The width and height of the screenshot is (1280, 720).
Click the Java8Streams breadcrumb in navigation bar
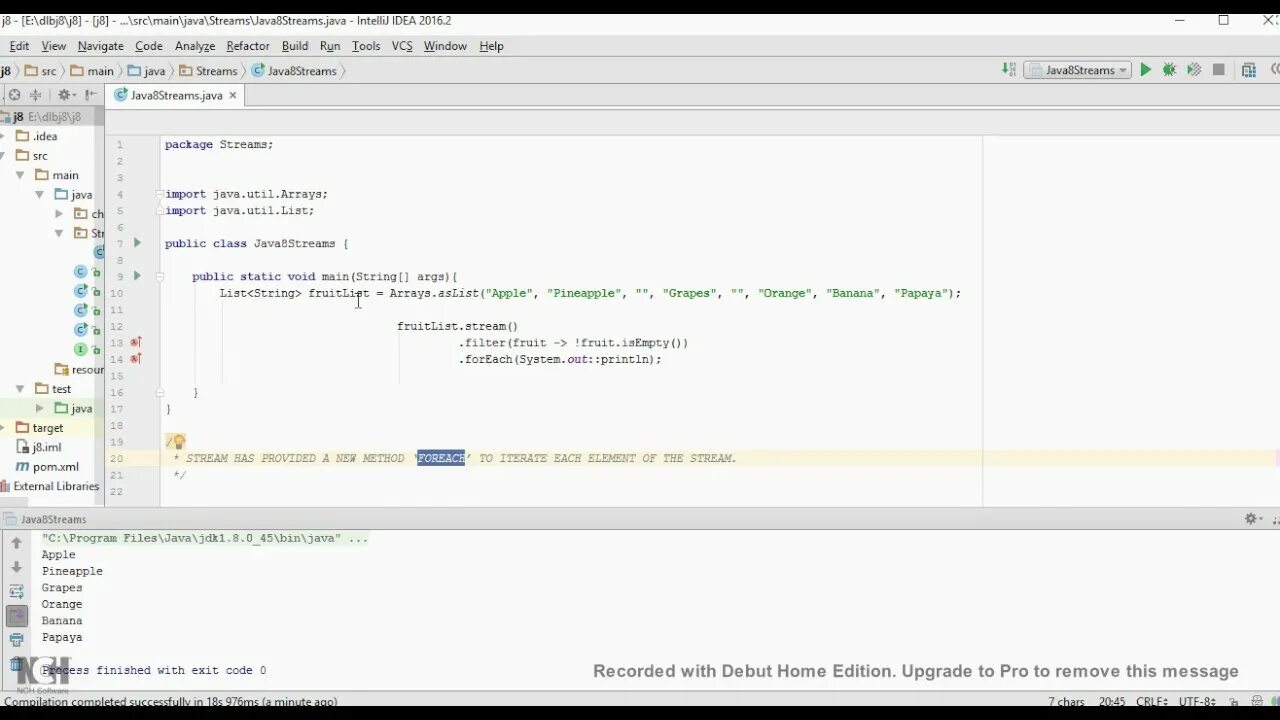pyautogui.click(x=294, y=71)
